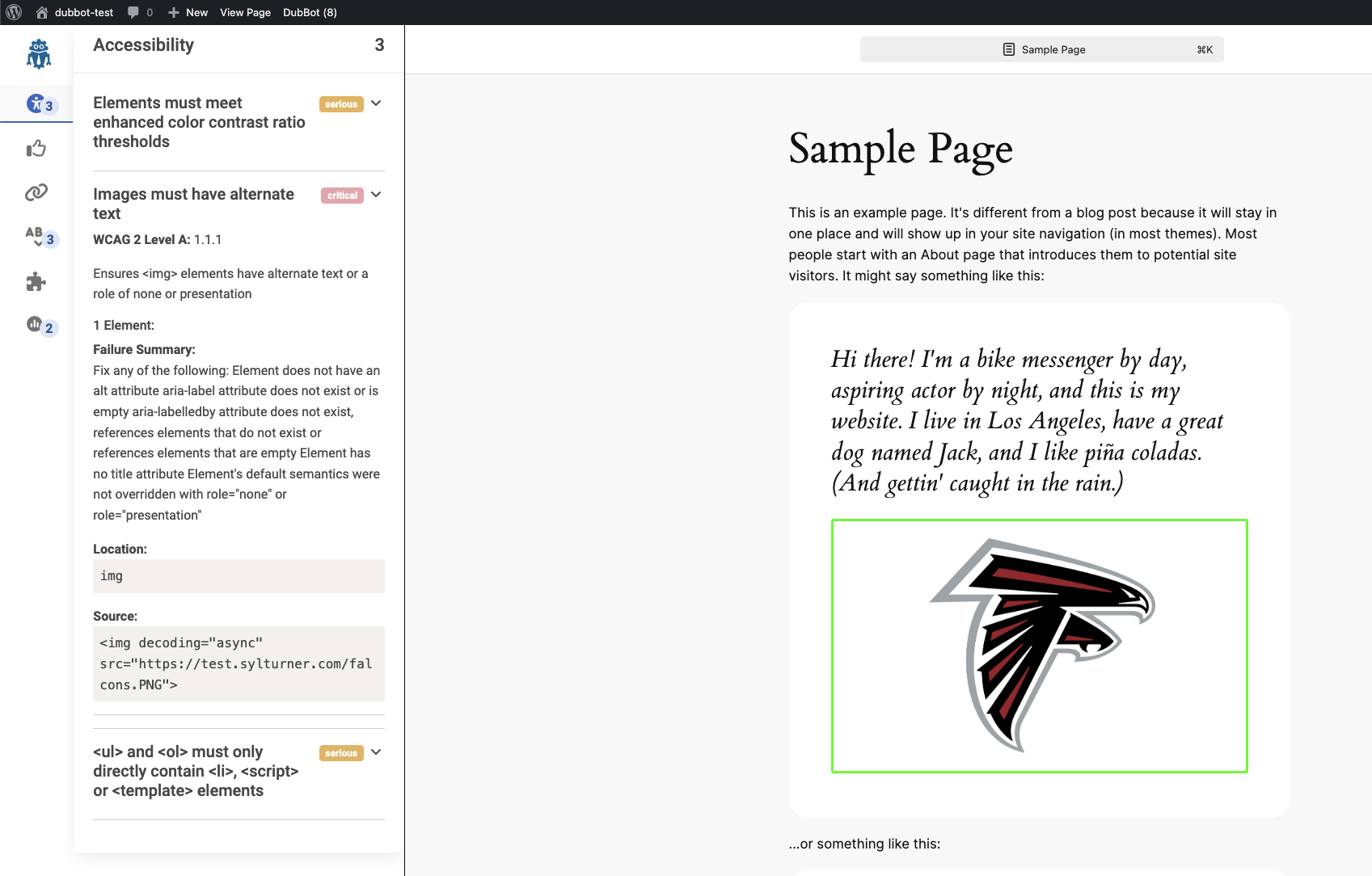Open the New menu in the admin bar
The width and height of the screenshot is (1372, 876).
pyautogui.click(x=188, y=12)
